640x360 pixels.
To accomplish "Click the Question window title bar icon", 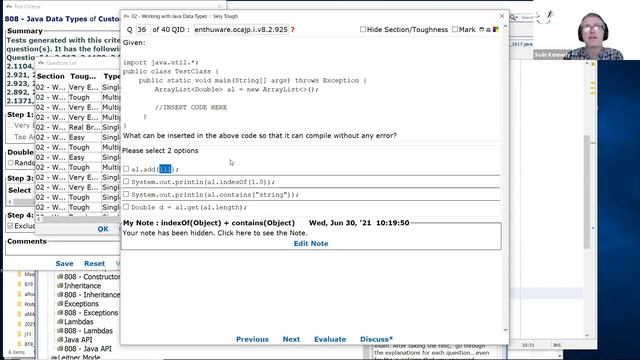I will coord(126,16).
